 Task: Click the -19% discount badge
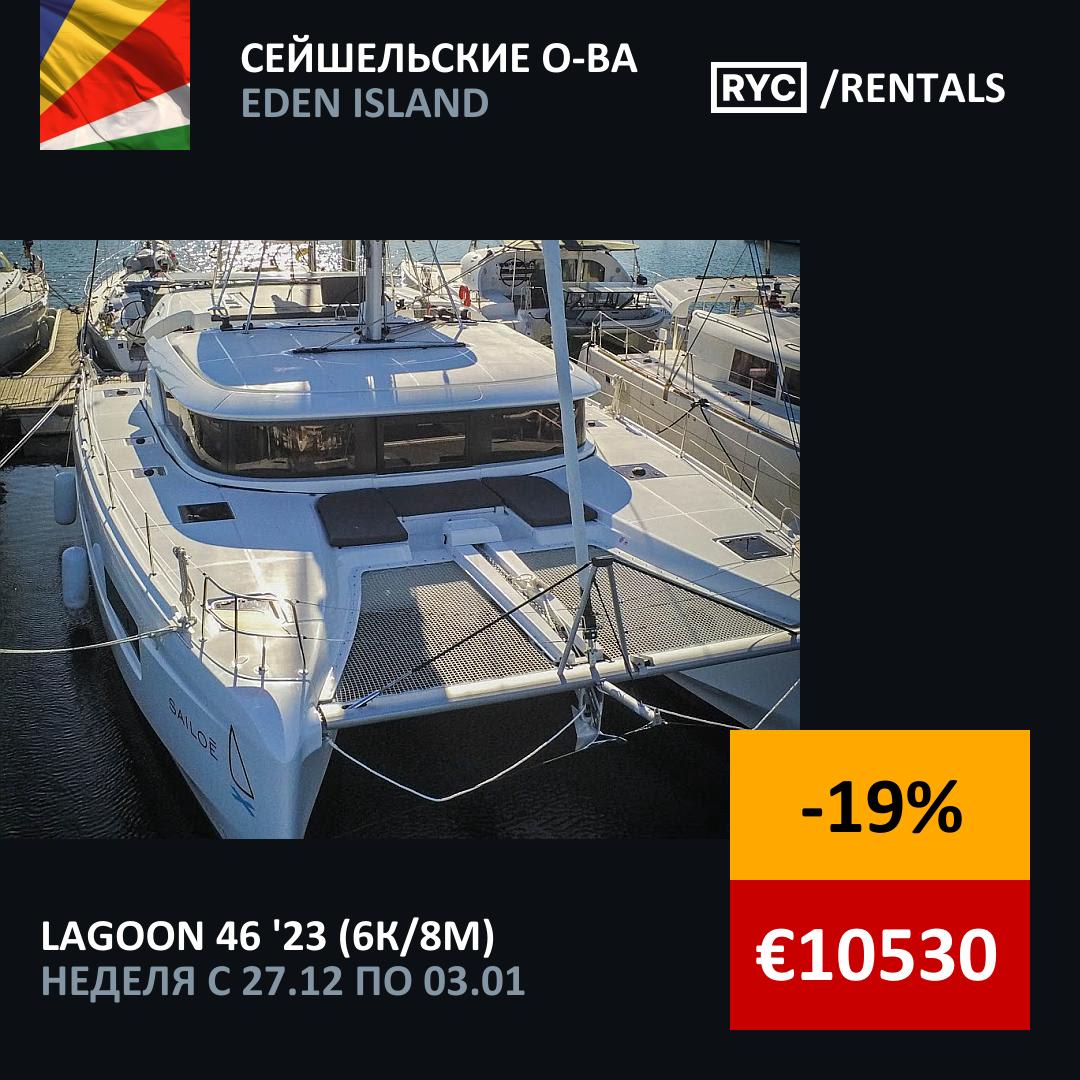[x=880, y=805]
